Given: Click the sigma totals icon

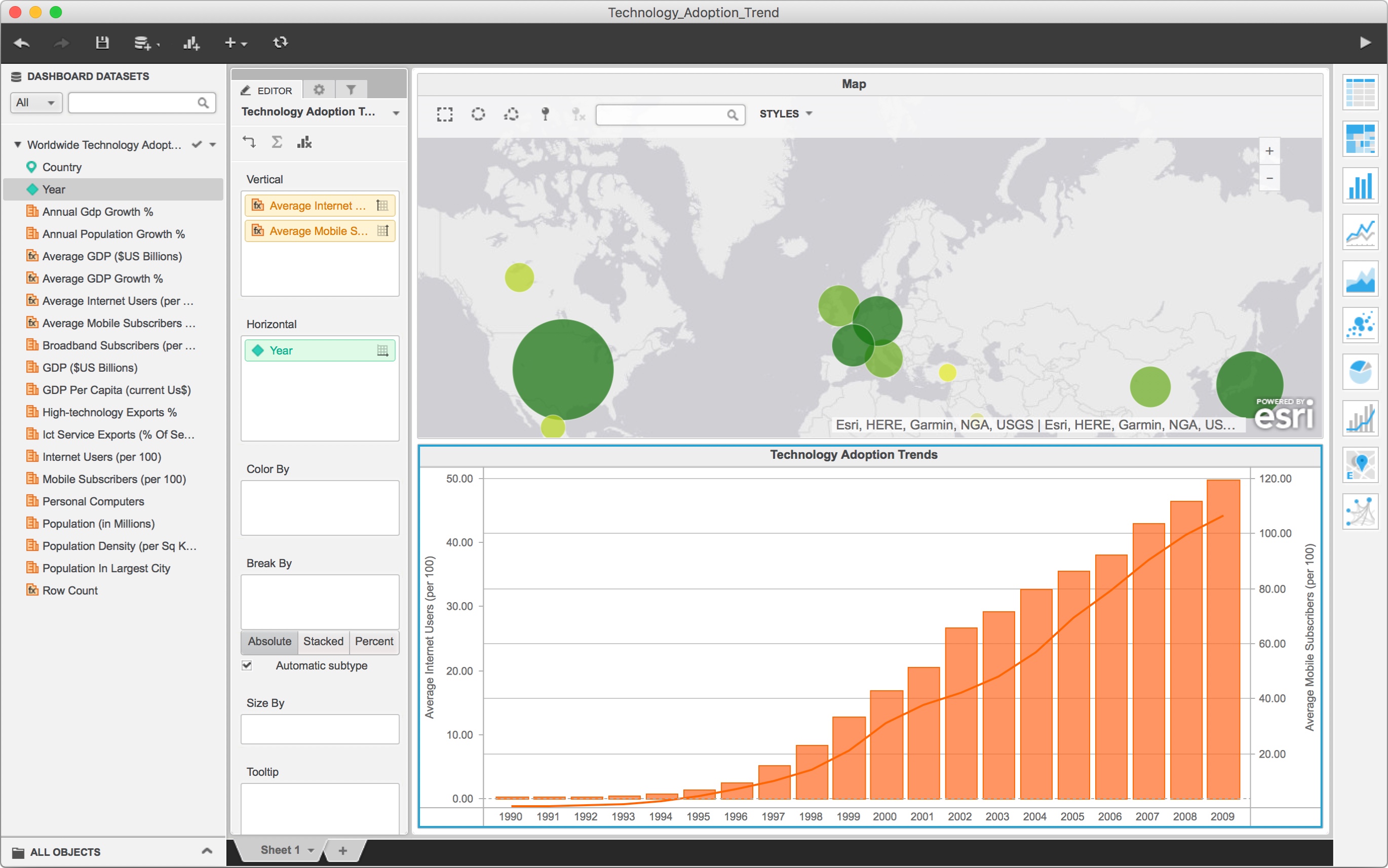Looking at the screenshot, I should pyautogui.click(x=277, y=142).
